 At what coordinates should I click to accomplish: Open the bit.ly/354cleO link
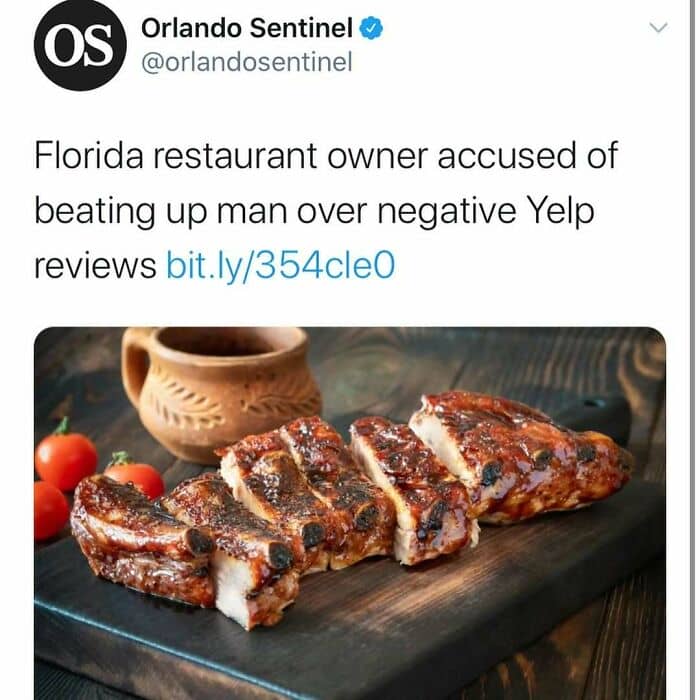point(281,265)
